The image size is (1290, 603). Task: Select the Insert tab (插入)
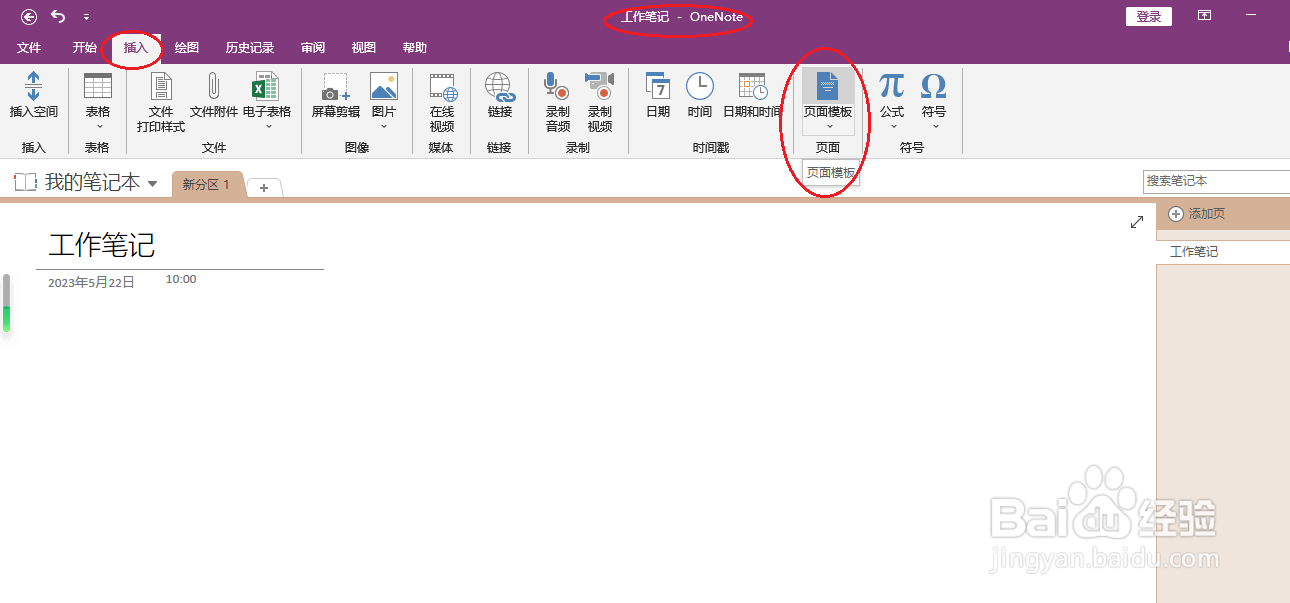tap(136, 48)
